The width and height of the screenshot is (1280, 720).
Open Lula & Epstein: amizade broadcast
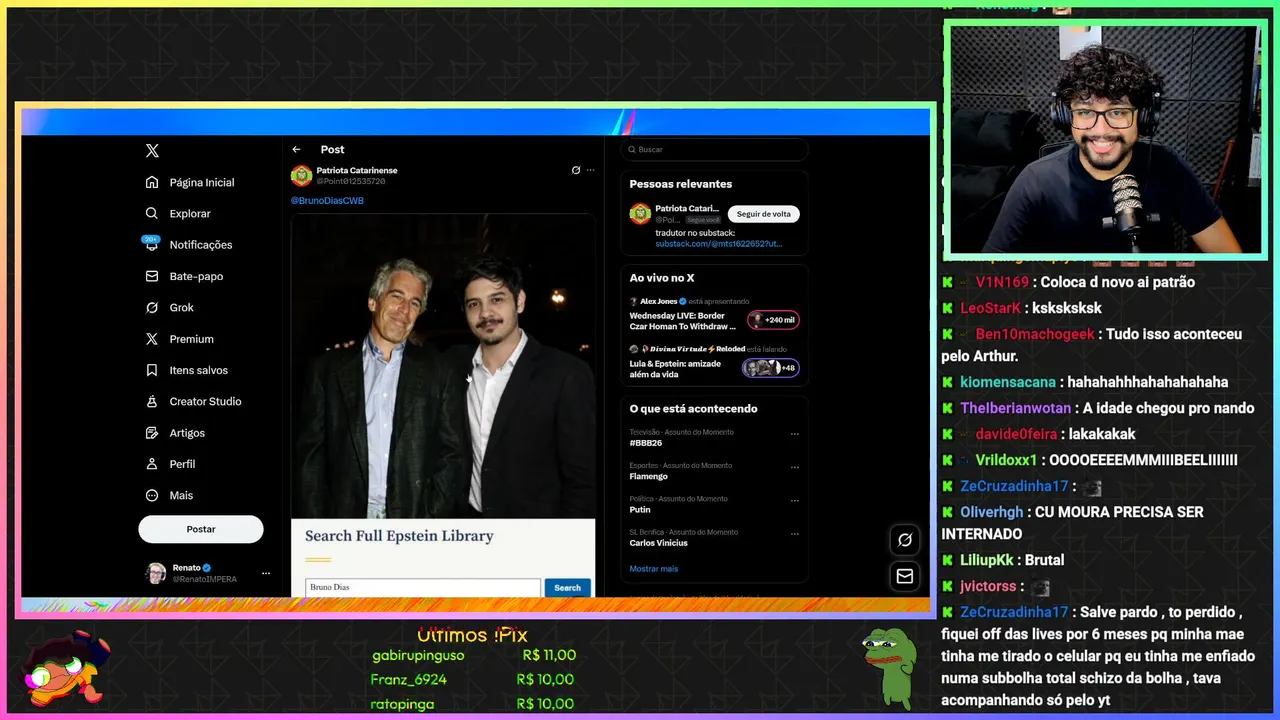point(675,368)
